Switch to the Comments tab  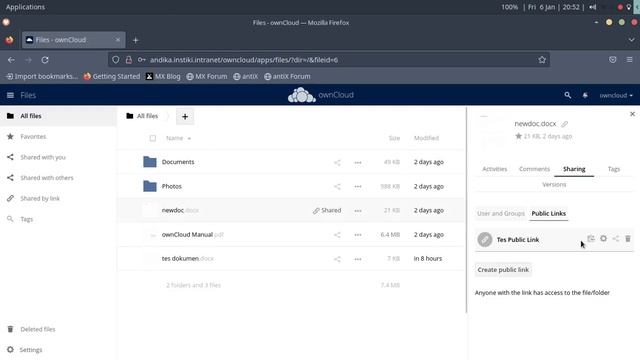(x=534, y=169)
